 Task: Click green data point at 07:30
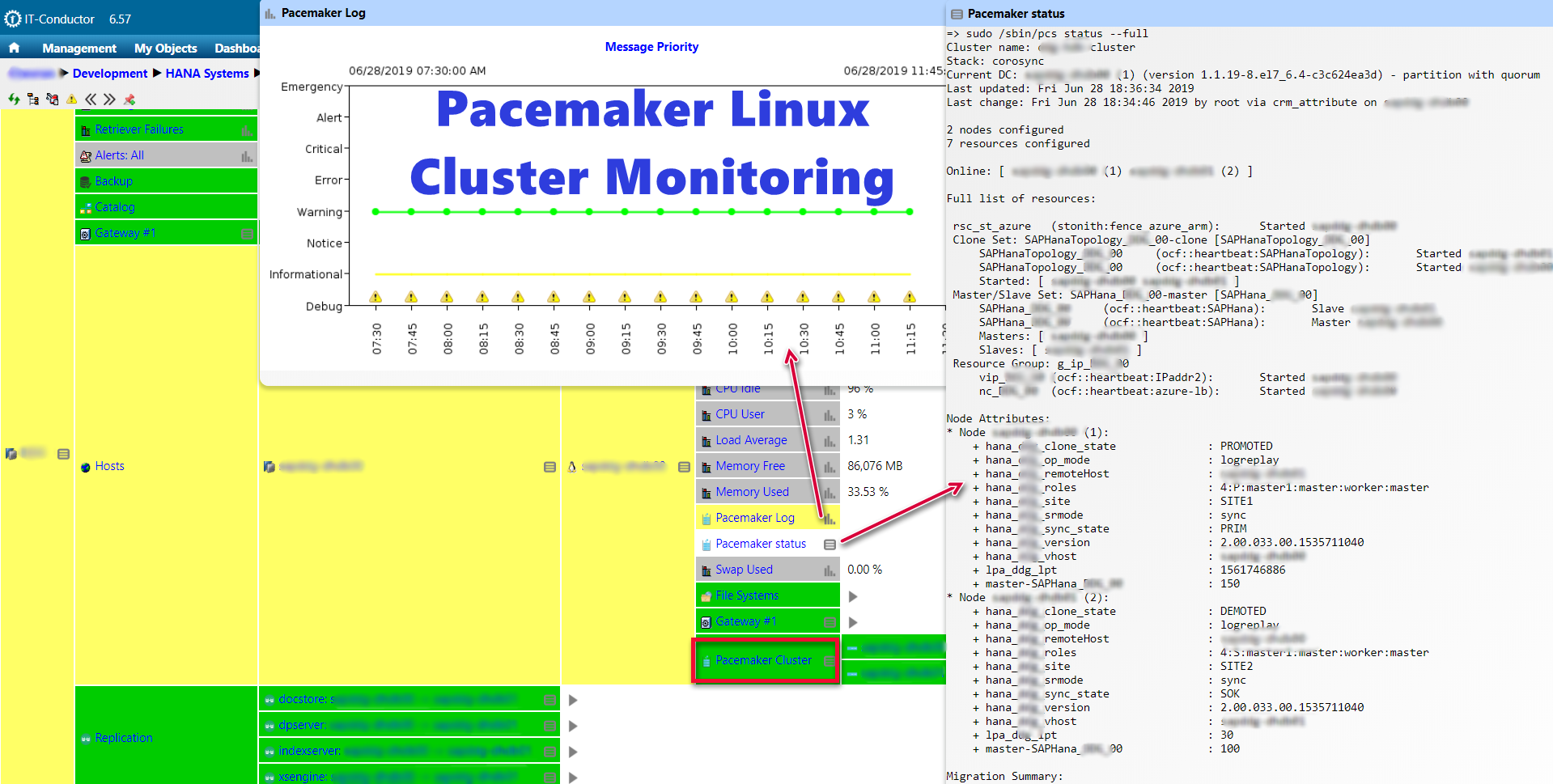tap(376, 212)
